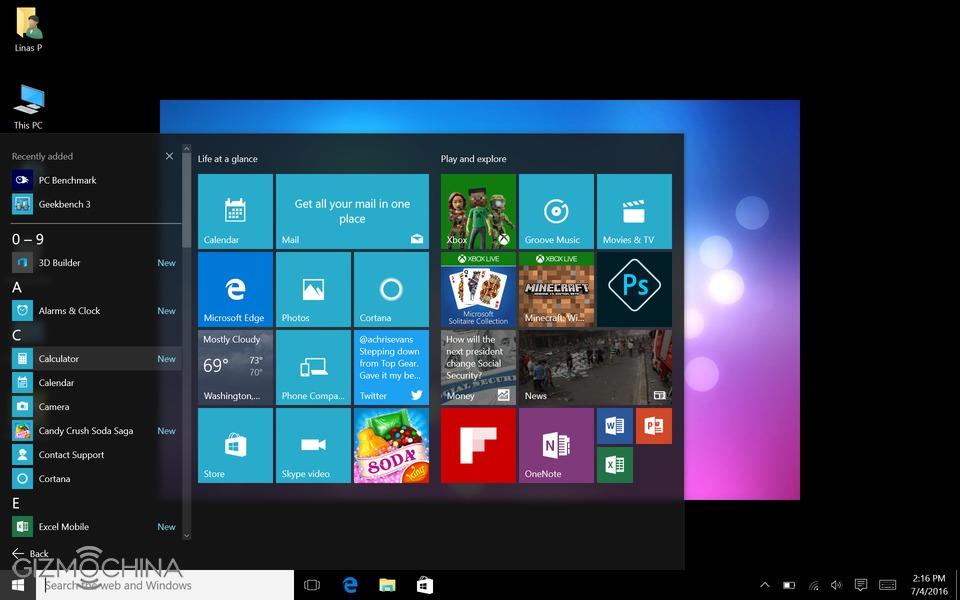Click the volume icon in system tray

point(836,585)
